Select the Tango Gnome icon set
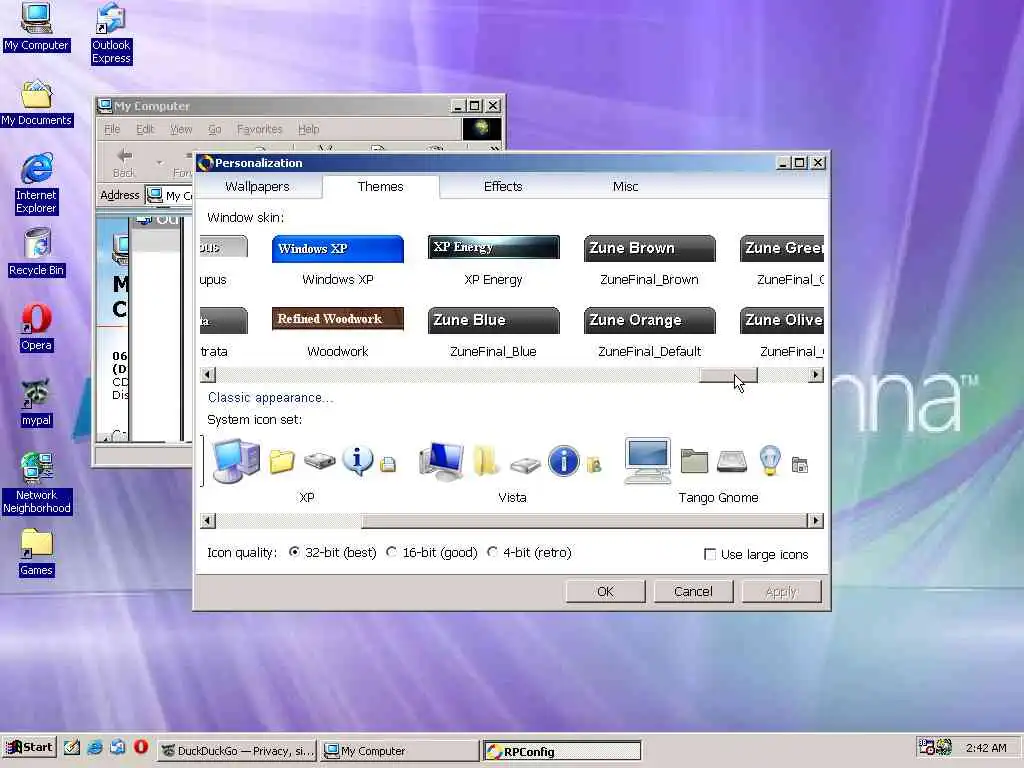The width and height of the screenshot is (1024, 768). 718,470
